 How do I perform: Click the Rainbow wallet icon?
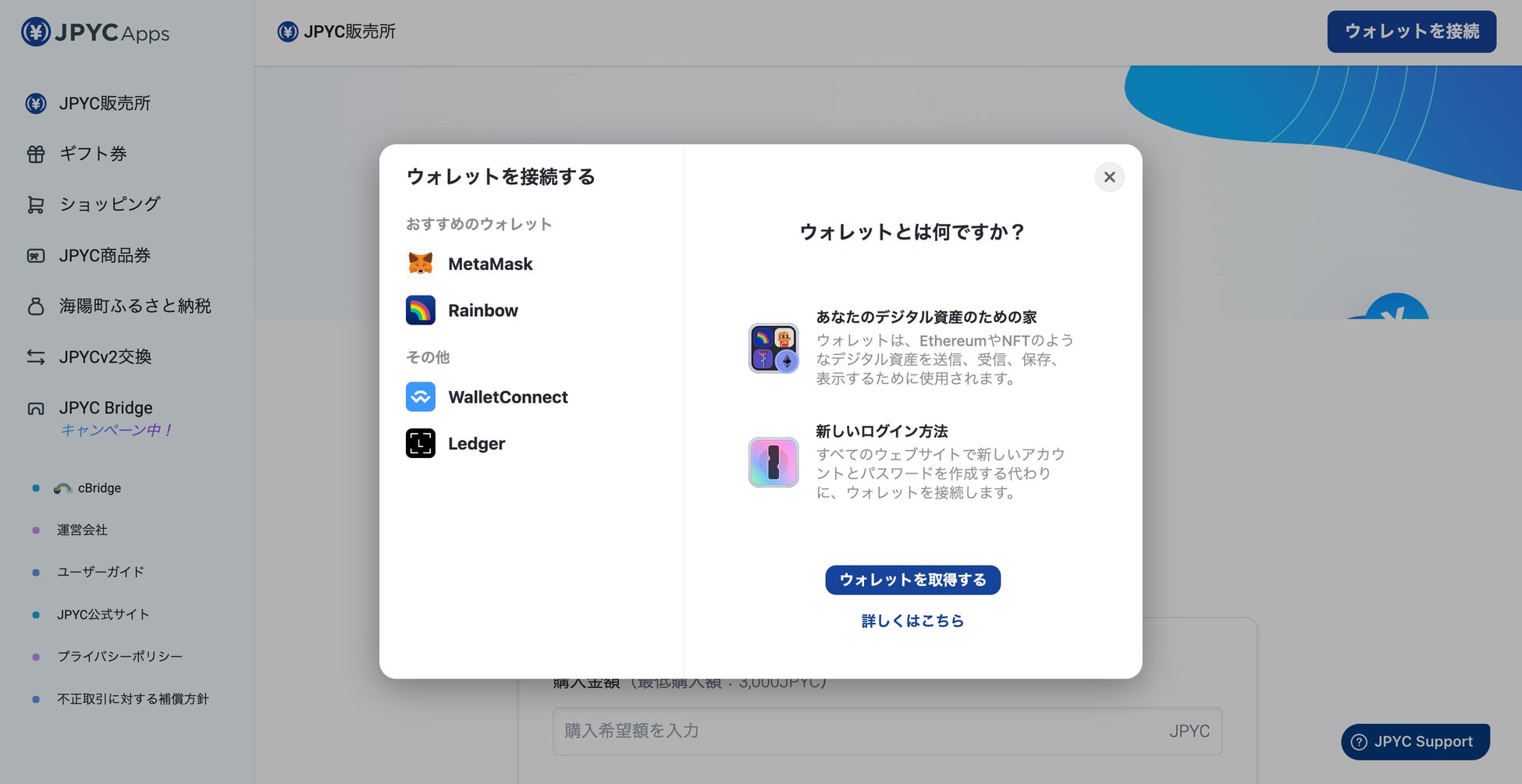pyautogui.click(x=421, y=310)
